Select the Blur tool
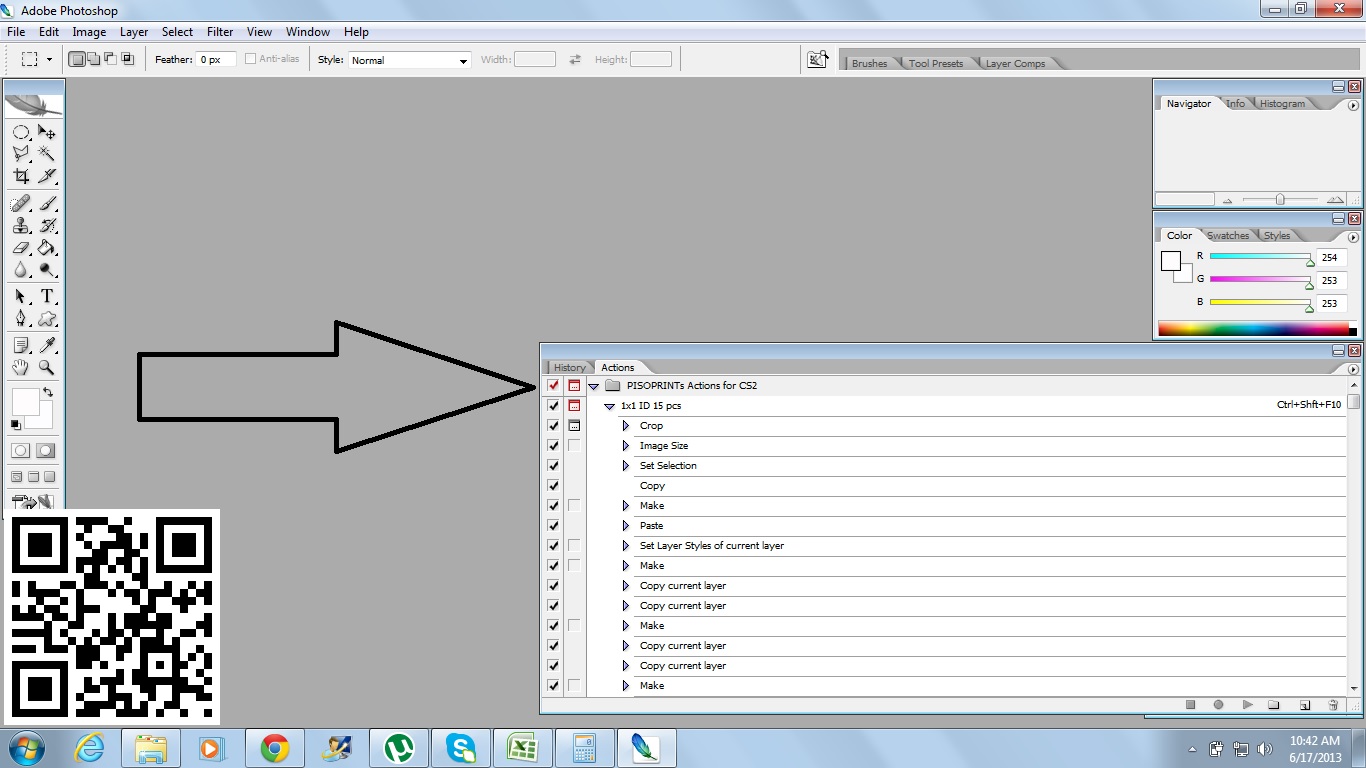Screen dimensions: 1366x768 (x=21, y=270)
